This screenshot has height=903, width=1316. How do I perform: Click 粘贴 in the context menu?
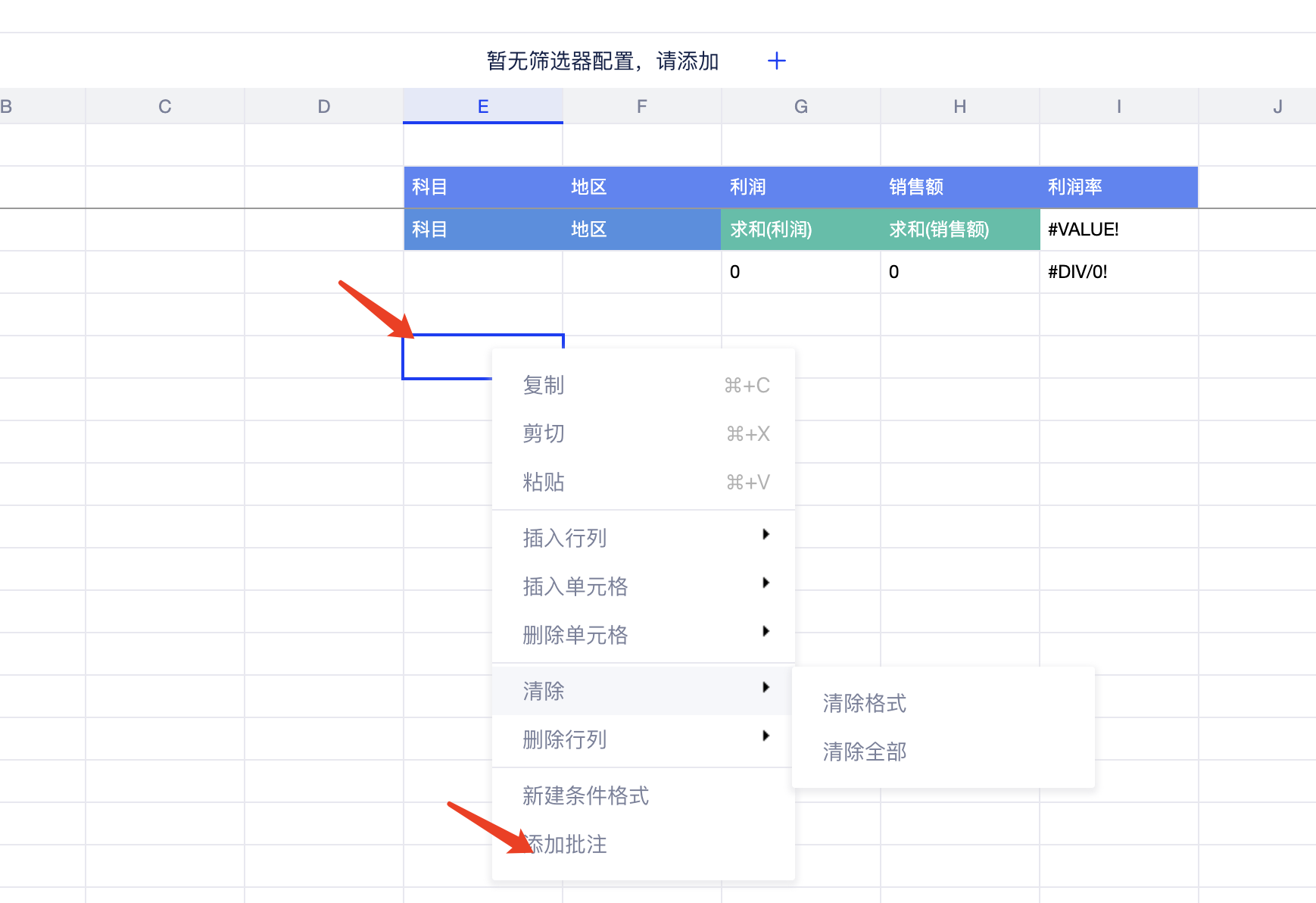tap(544, 483)
